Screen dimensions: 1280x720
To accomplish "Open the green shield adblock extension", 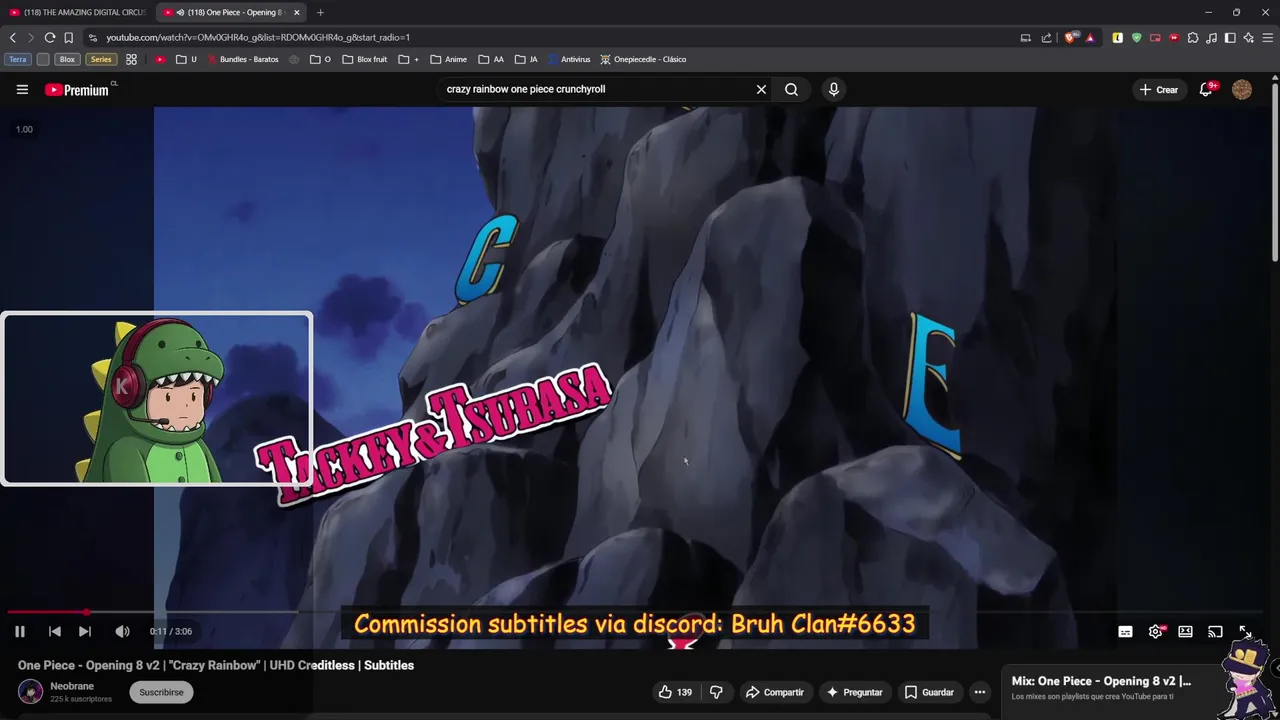I will pyautogui.click(x=1136, y=37).
